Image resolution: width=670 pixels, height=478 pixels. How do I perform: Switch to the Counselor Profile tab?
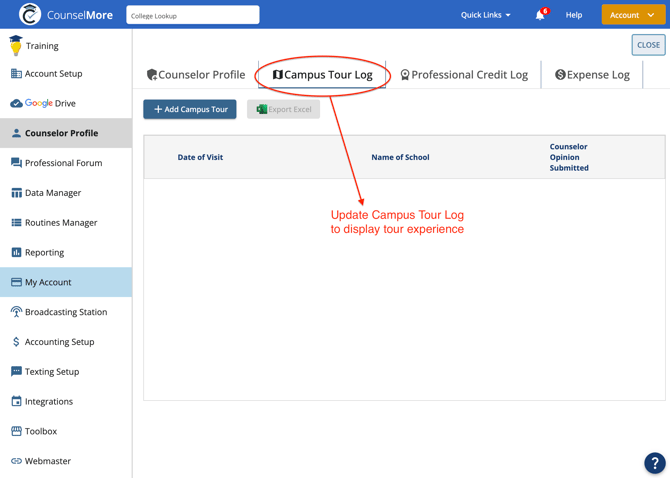pos(196,75)
